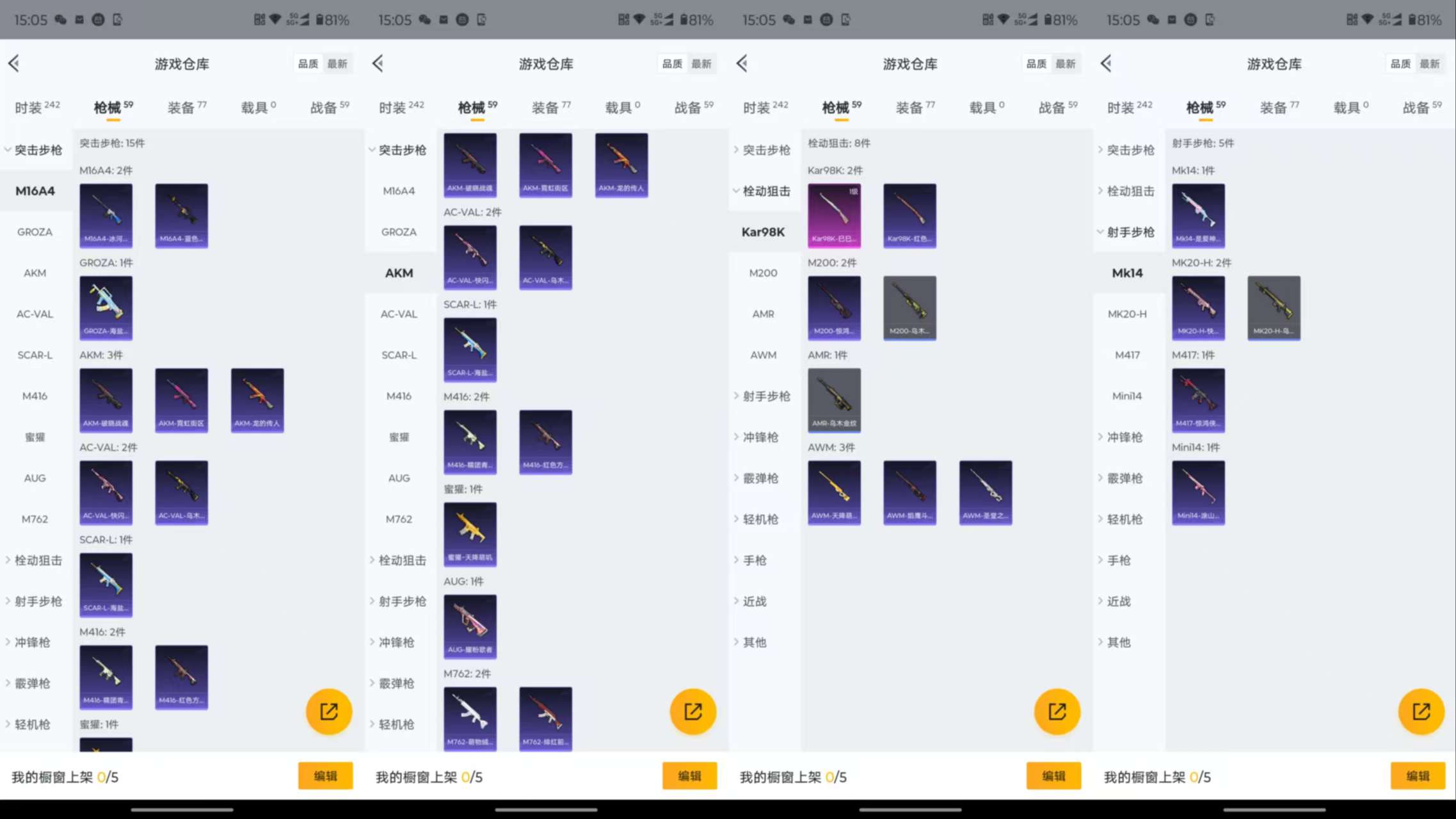Select the Kar98K category in the sidebar
The height and width of the screenshot is (819, 1456).
(763, 232)
